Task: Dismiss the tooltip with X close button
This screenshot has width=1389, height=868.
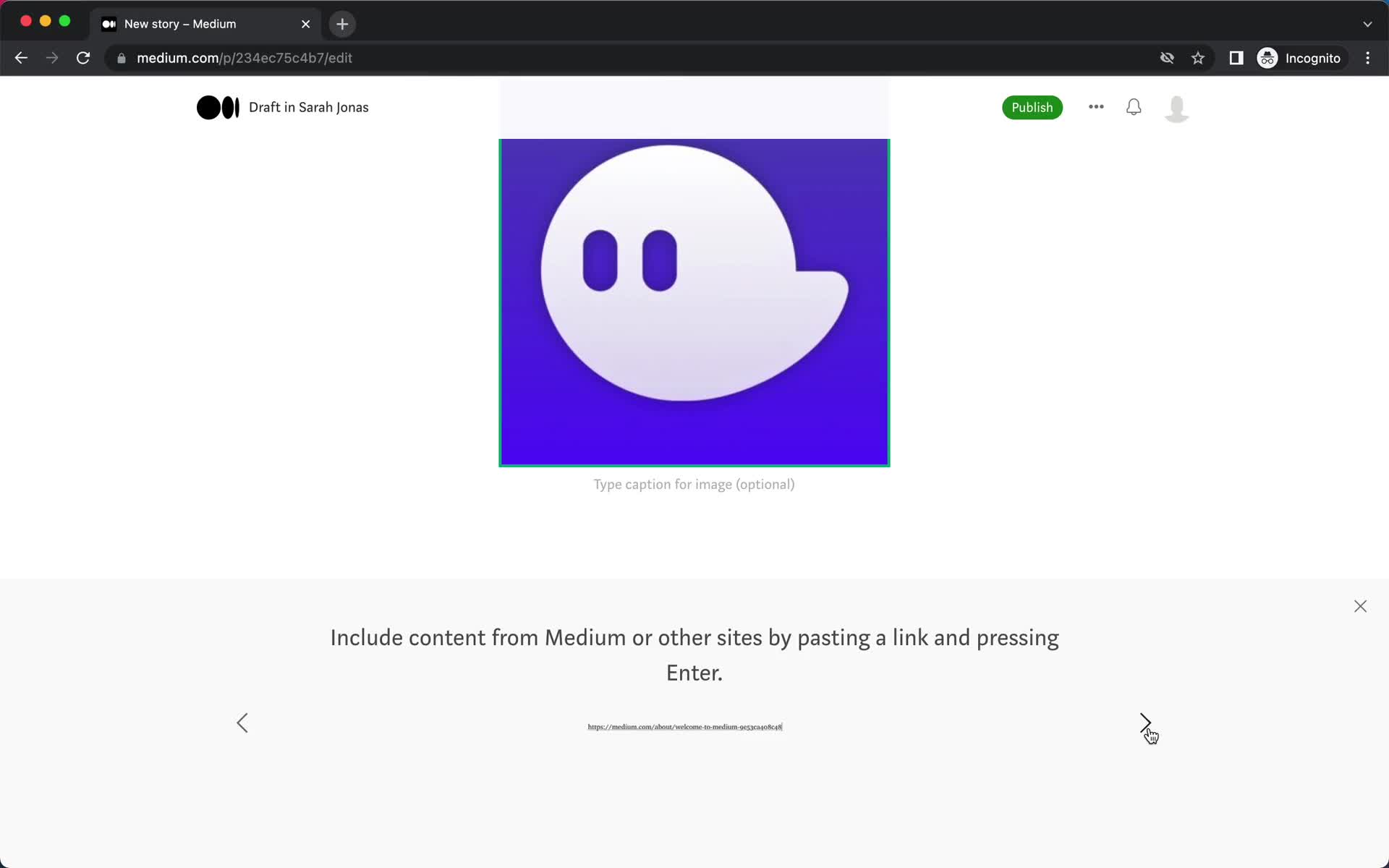Action: pos(1360,605)
